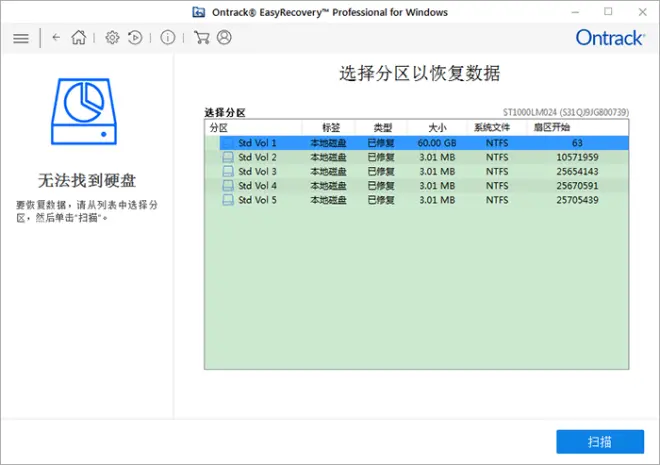Maximize the EasyRecovery window
The width and height of the screenshot is (660, 465).
pyautogui.click(x=608, y=12)
